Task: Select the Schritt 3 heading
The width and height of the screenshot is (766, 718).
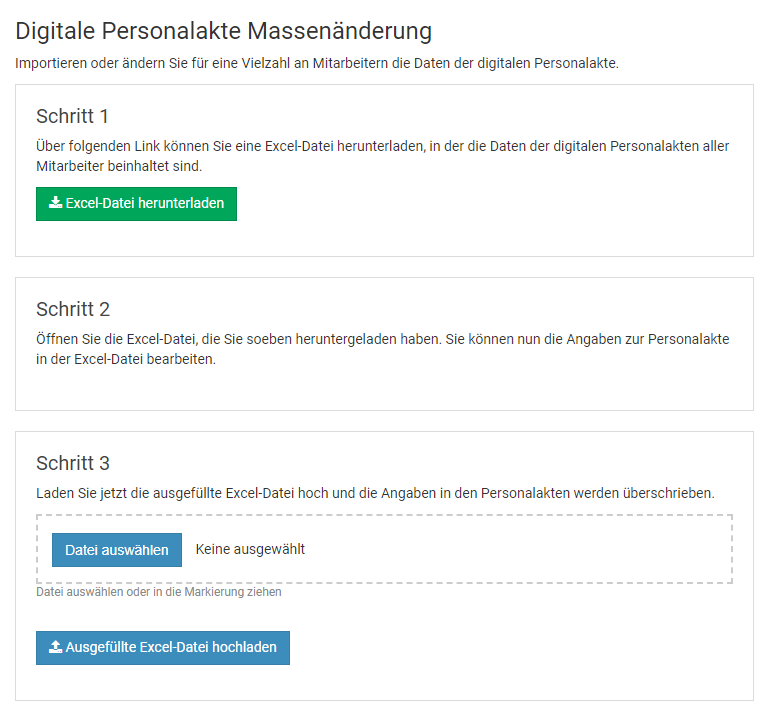Action: (x=73, y=463)
